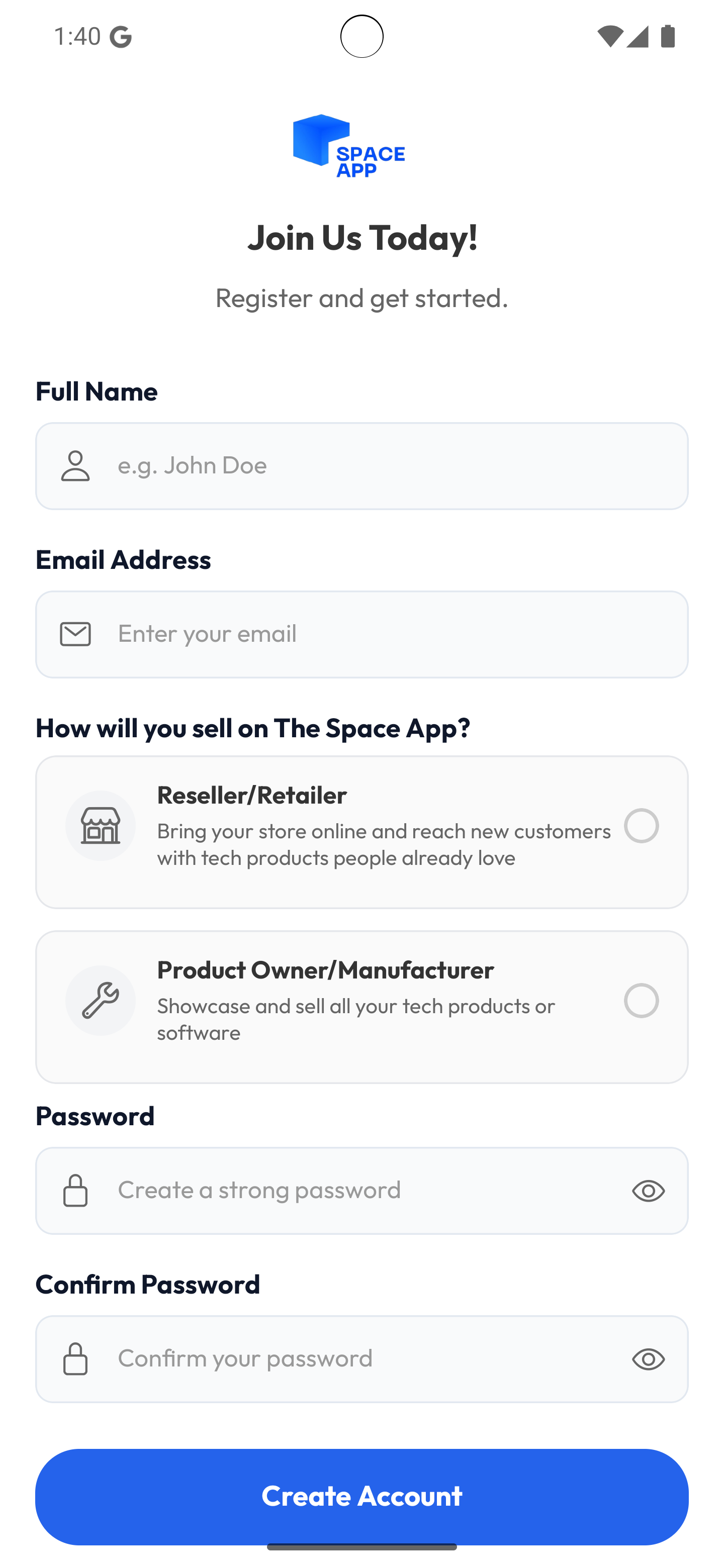Click the lock icon in Password field
Viewport: 724px width, 1568px height.
point(75,1191)
